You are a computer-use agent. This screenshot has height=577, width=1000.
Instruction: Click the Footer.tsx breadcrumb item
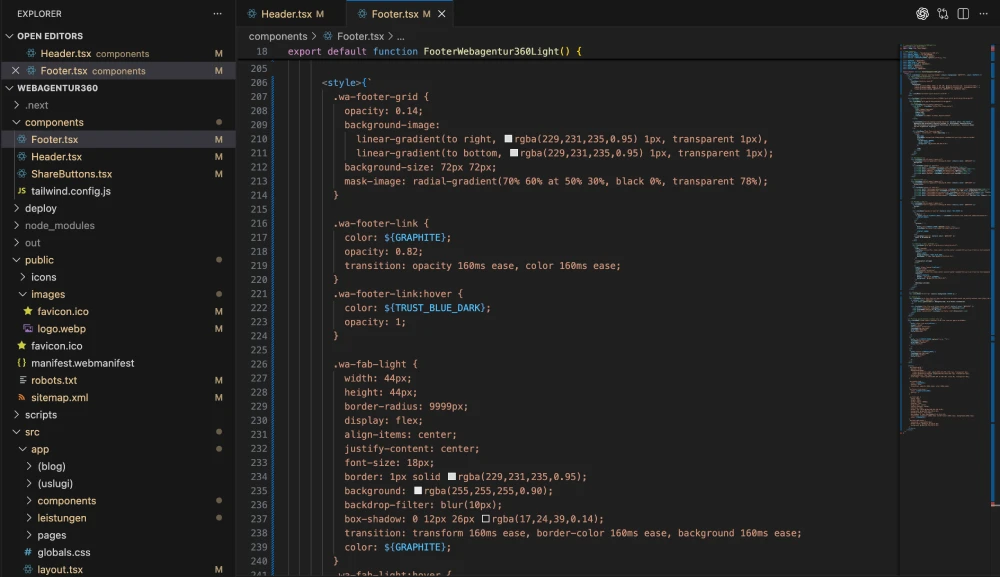click(358, 36)
